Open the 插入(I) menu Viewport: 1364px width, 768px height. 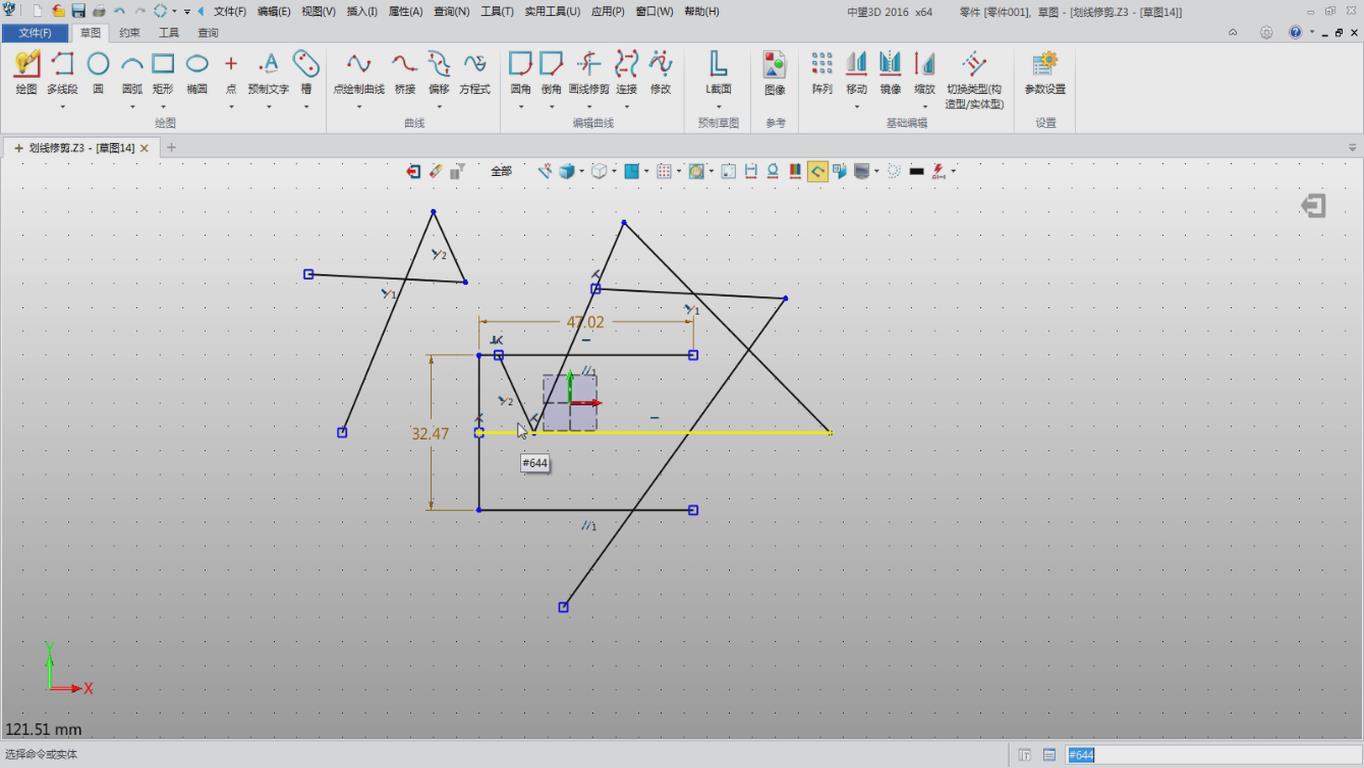click(361, 11)
